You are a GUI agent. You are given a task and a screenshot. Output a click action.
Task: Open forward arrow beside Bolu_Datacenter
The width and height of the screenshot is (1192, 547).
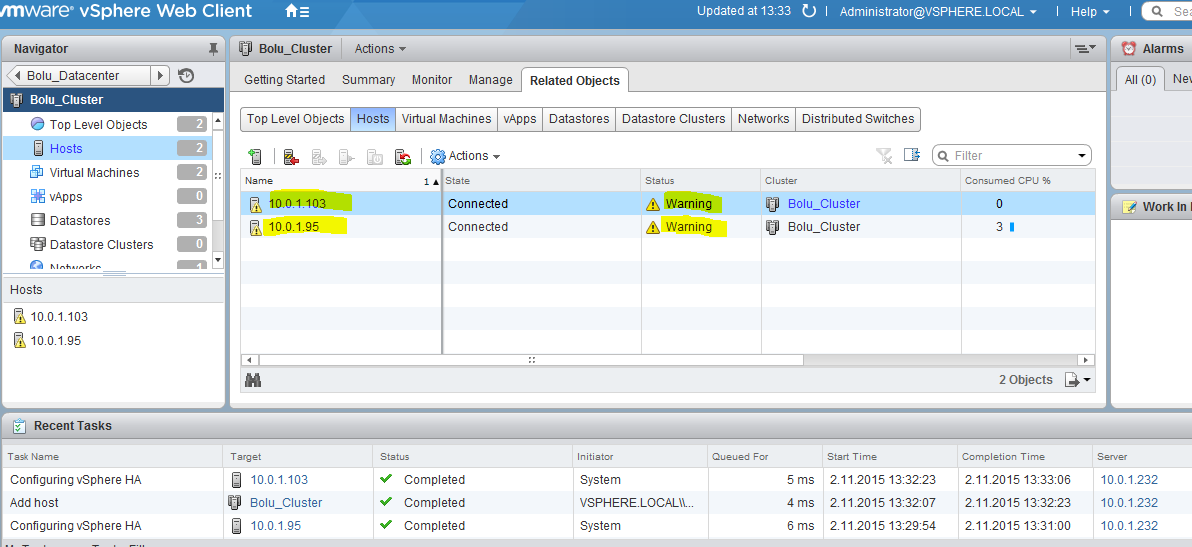pyautogui.click(x=160, y=75)
